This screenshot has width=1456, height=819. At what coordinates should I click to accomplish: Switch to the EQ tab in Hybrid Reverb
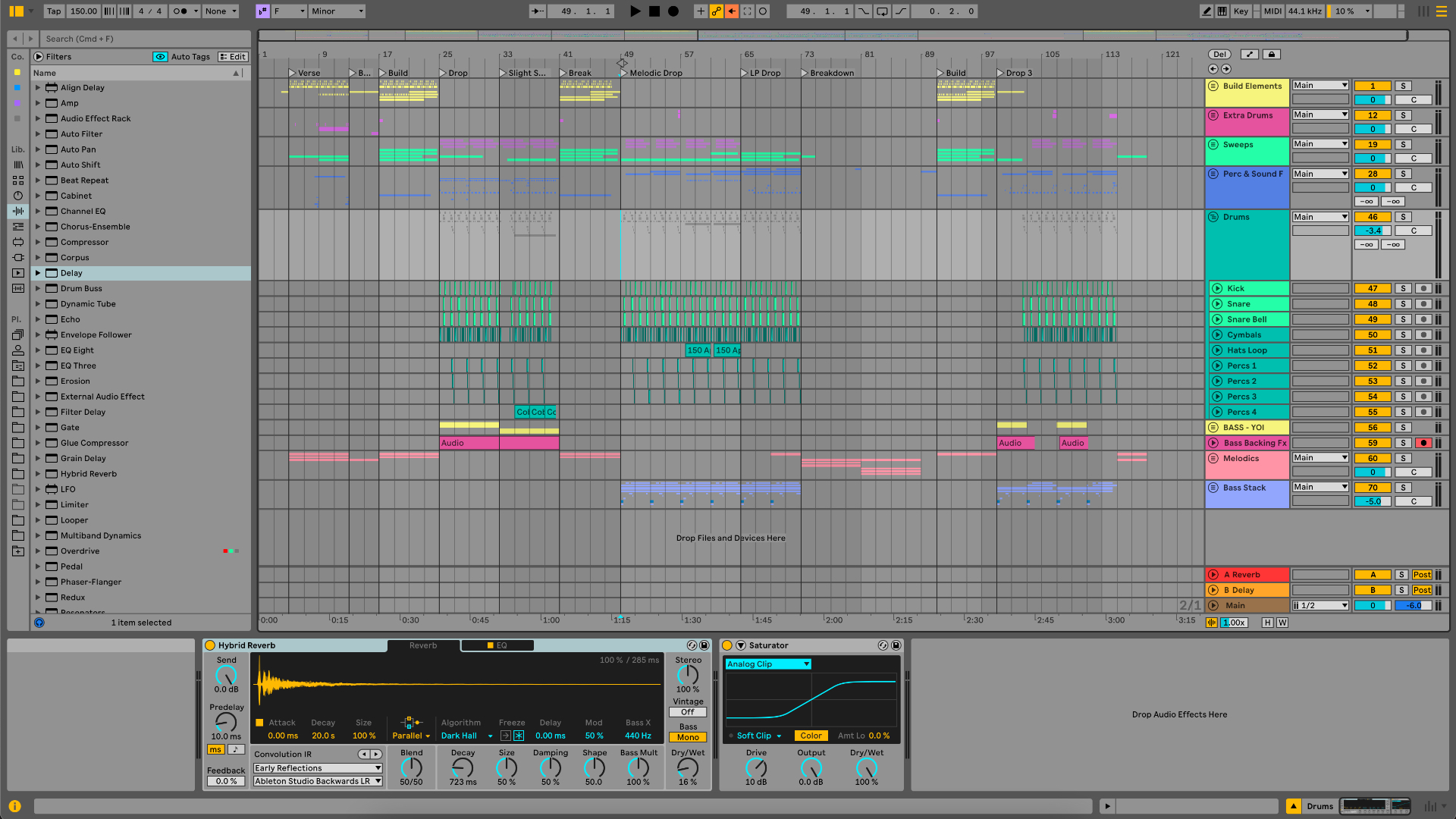coord(500,645)
